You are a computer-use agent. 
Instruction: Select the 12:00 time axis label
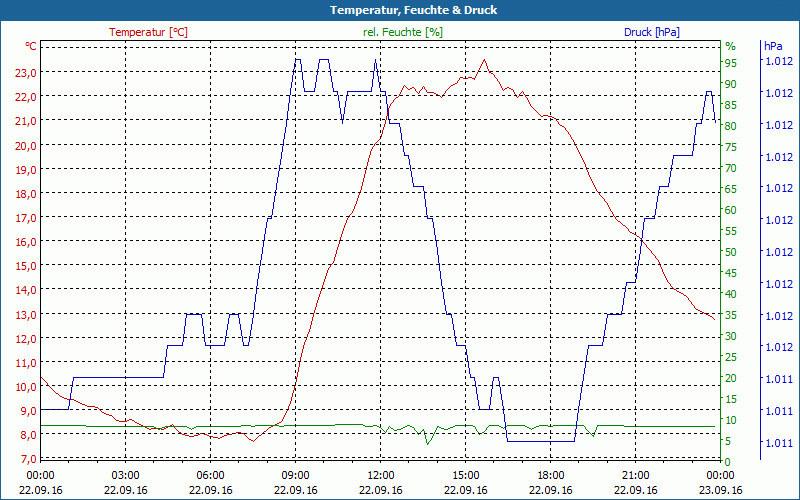[381, 476]
